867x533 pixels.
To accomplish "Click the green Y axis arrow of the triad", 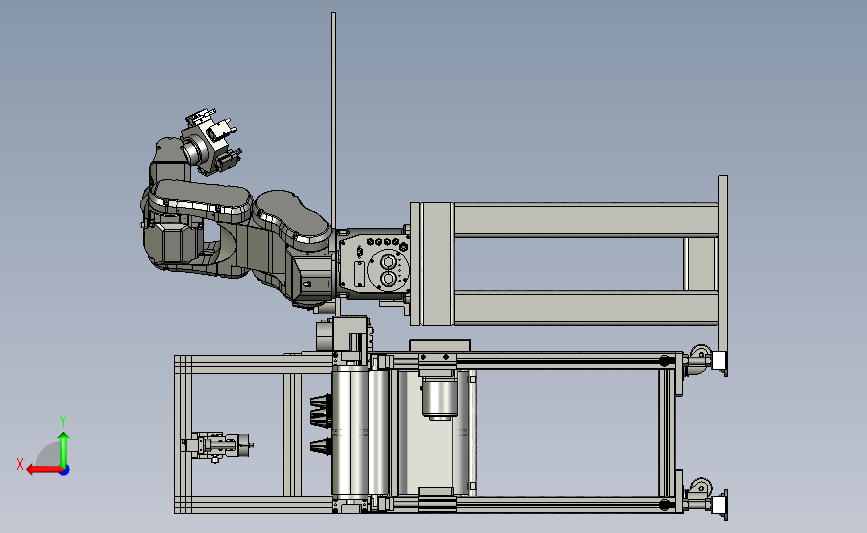I will (x=64, y=449).
